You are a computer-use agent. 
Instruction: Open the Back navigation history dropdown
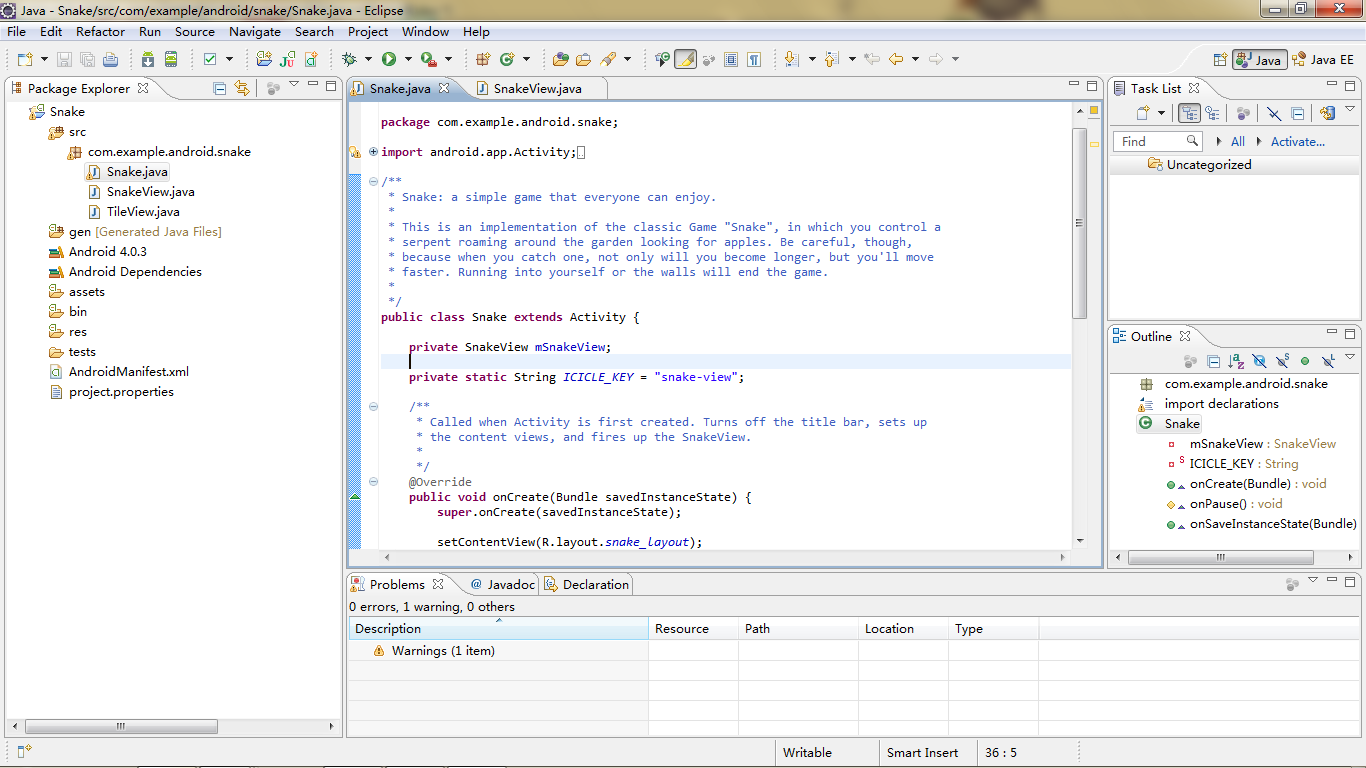pyautogui.click(x=915, y=60)
